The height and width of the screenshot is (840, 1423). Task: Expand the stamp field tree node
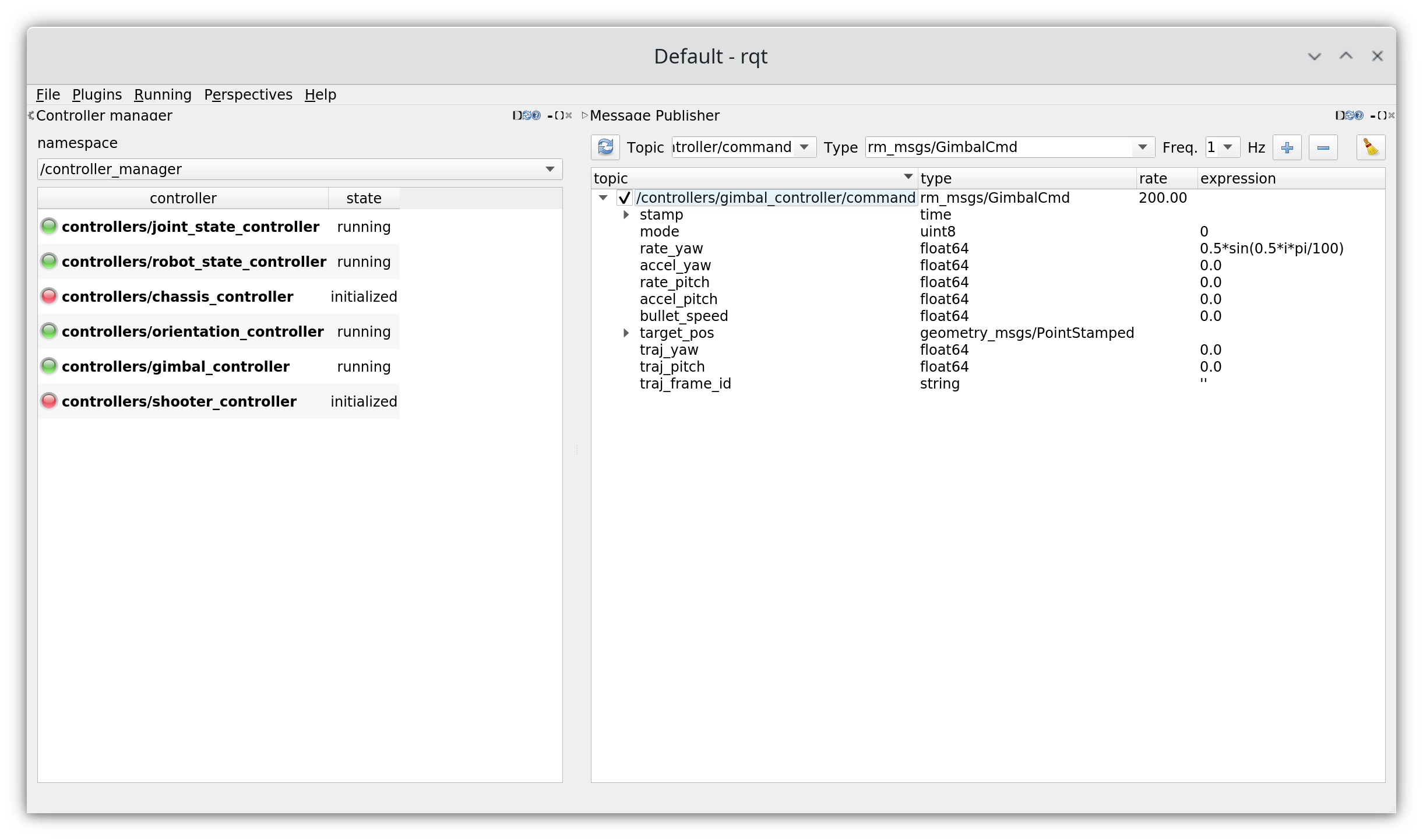click(x=626, y=214)
